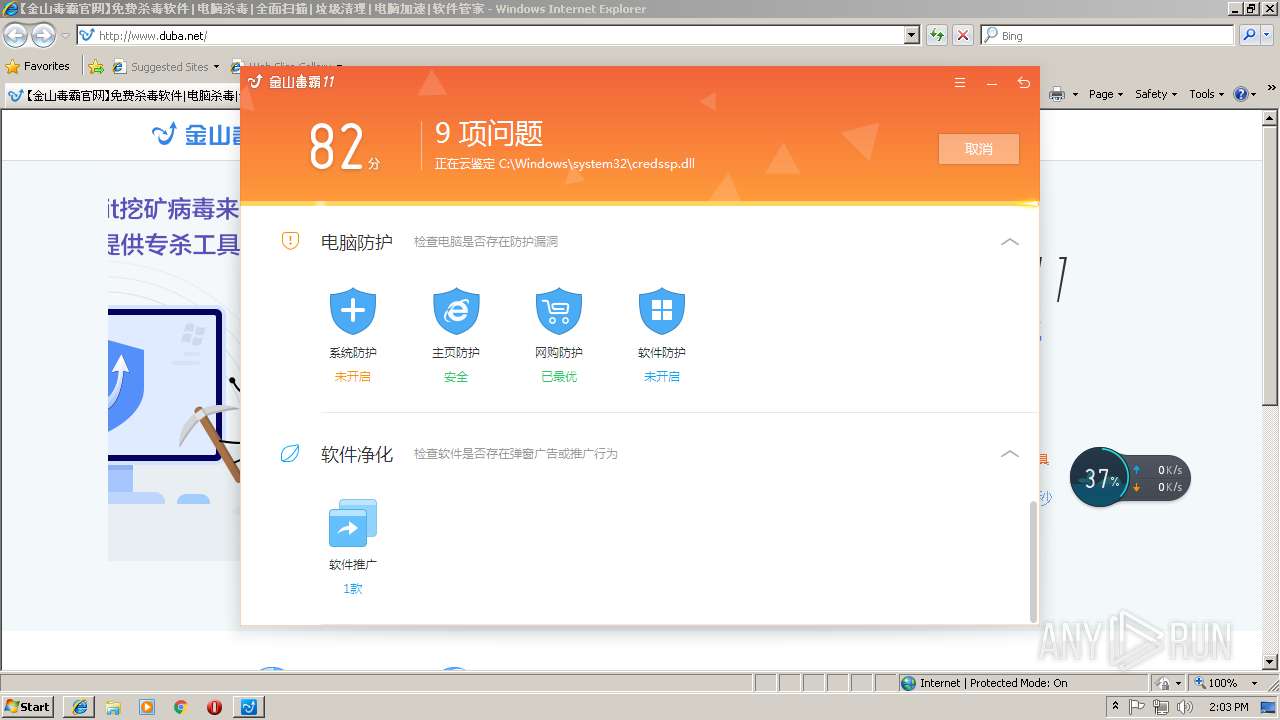The image size is (1280, 720).
Task: Click the Bing search input field
Action: click(1108, 35)
